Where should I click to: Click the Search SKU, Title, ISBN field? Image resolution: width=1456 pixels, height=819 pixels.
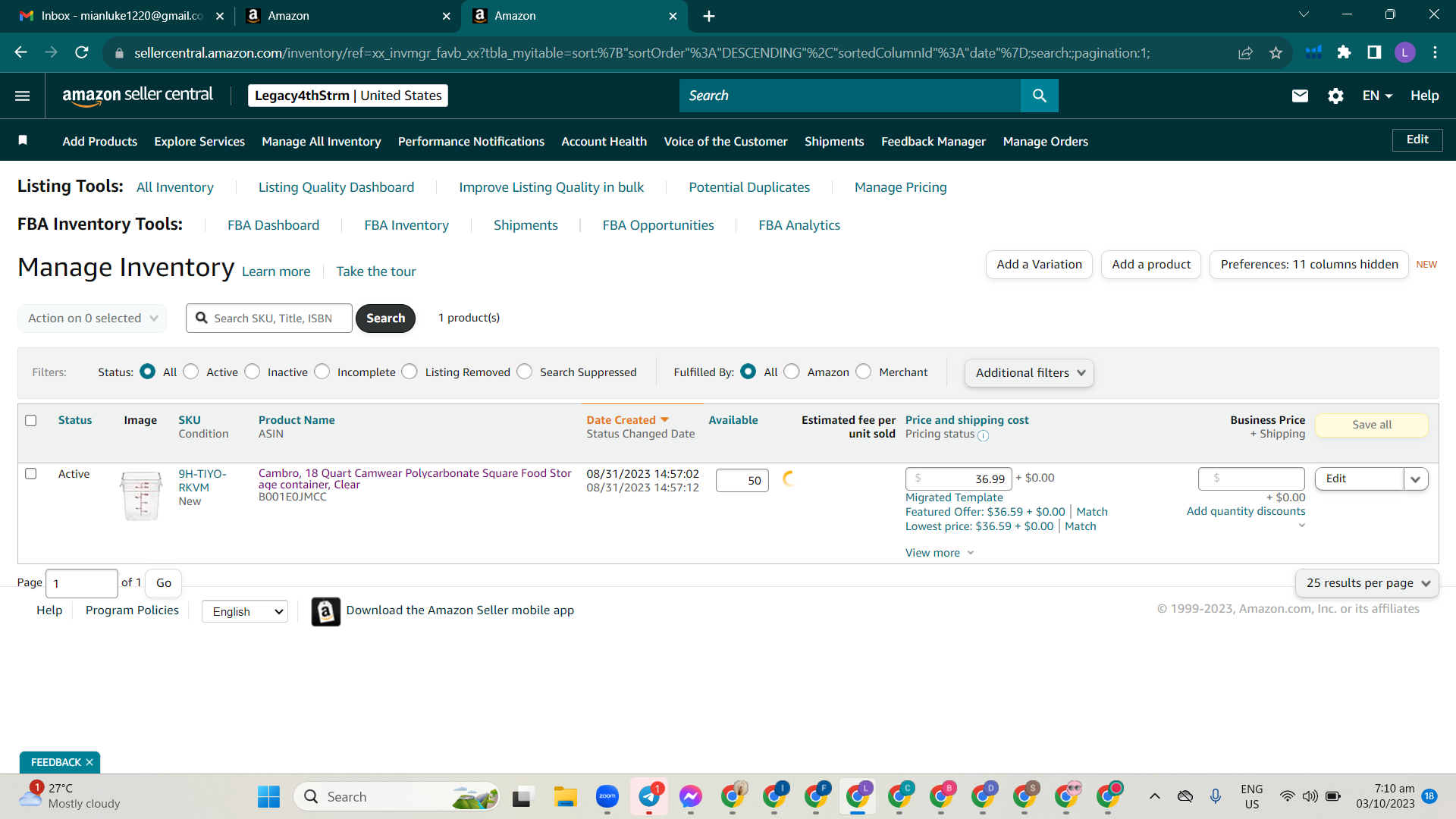tap(269, 318)
